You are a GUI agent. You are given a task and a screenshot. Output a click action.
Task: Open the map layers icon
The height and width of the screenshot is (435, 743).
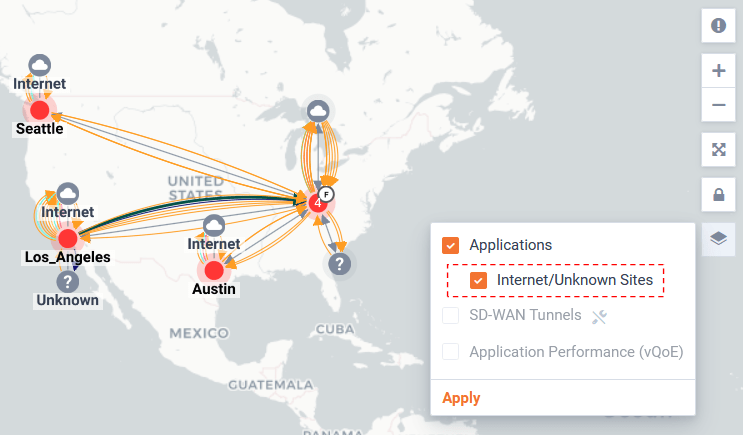tap(718, 239)
